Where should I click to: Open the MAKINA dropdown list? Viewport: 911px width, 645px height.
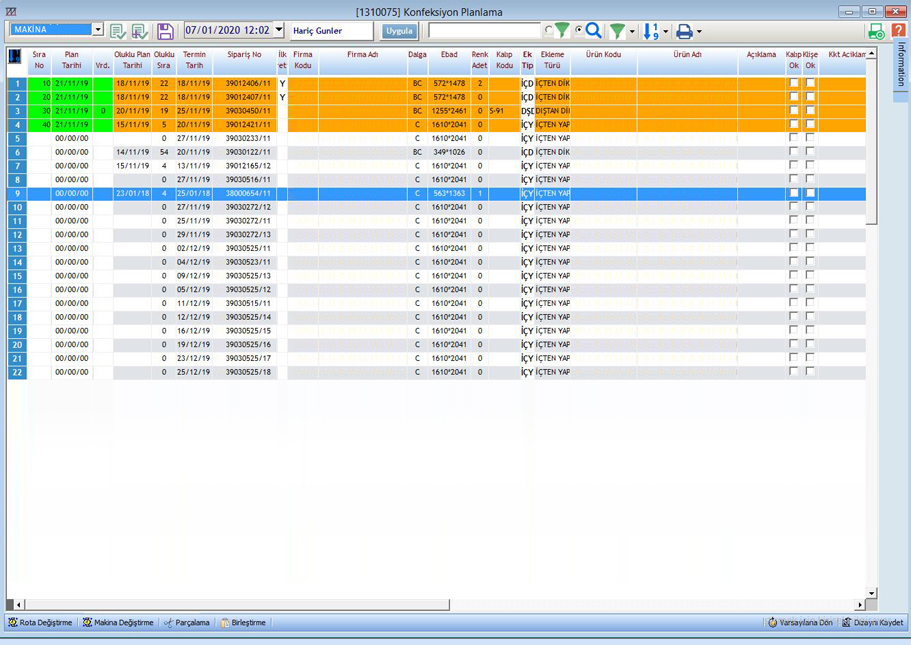98,30
